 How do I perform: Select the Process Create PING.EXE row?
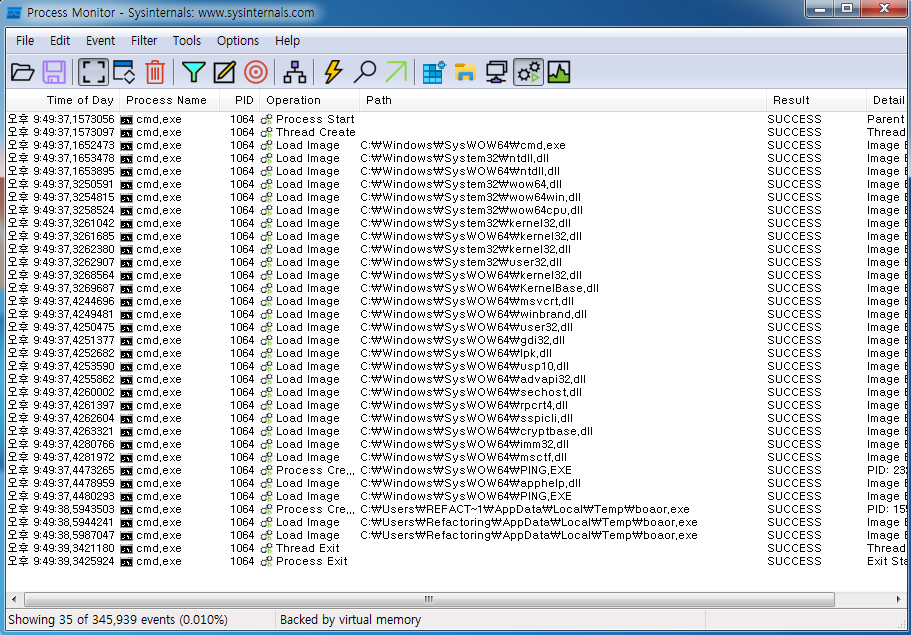pos(457,470)
